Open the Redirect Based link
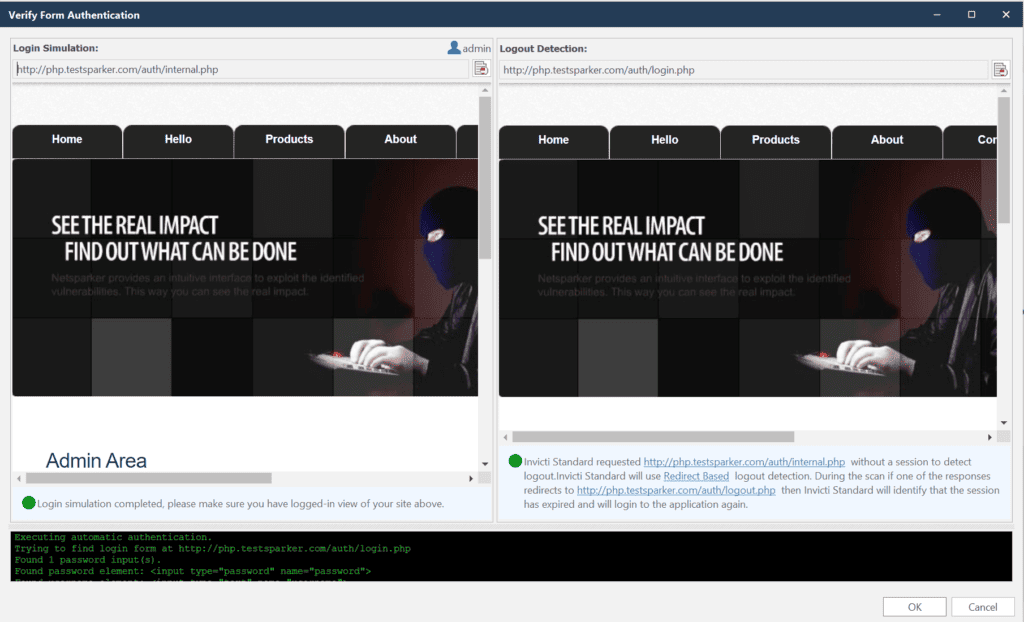This screenshot has width=1024, height=622. click(x=696, y=476)
